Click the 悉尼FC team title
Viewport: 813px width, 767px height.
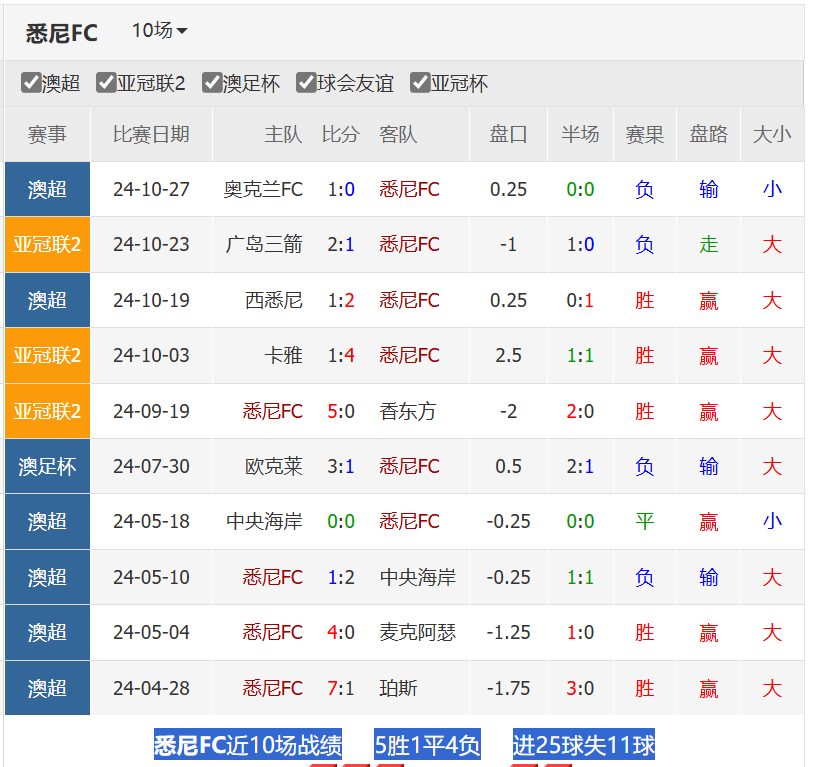tap(62, 34)
